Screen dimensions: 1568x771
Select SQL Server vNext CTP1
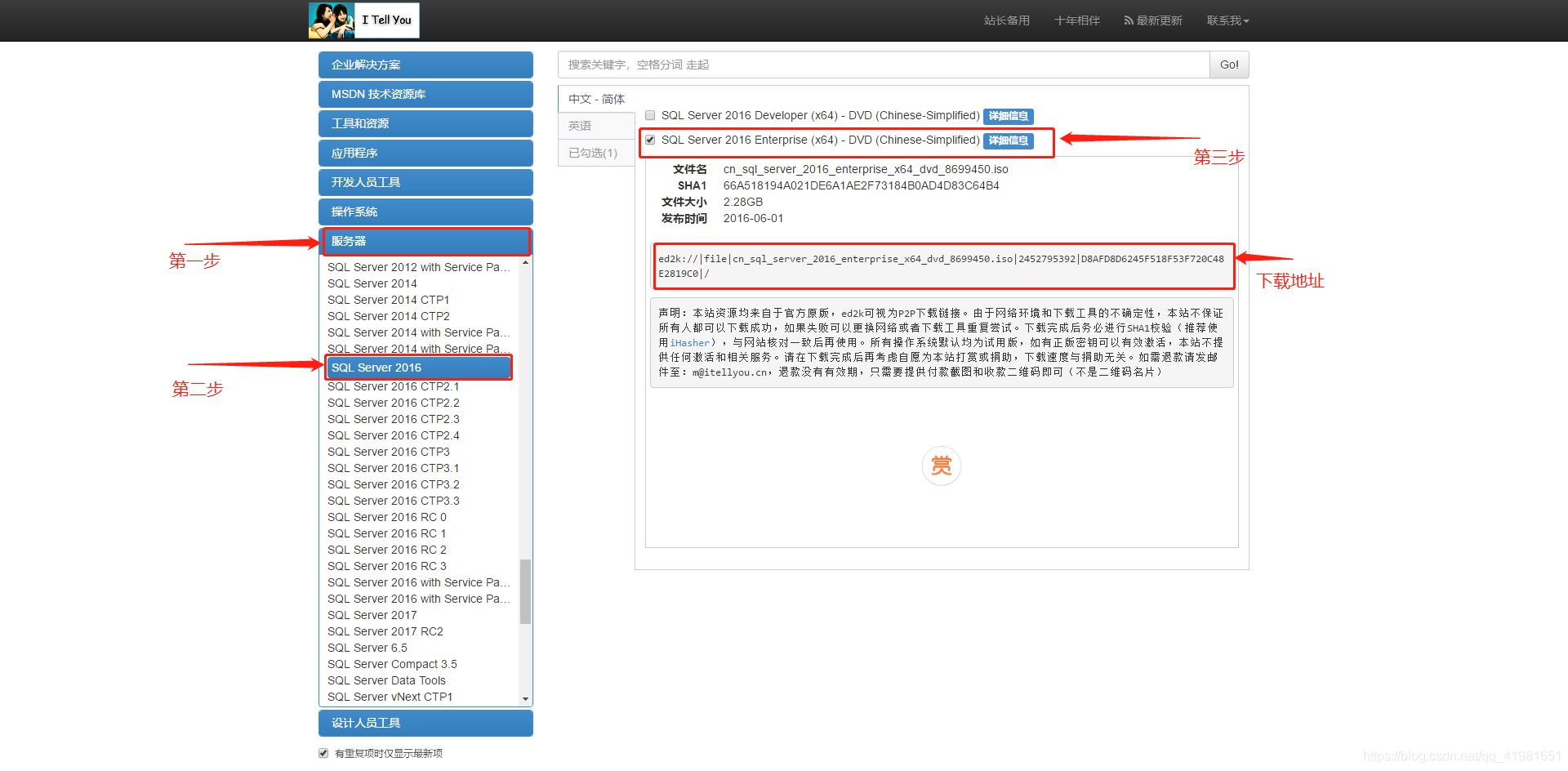coord(390,697)
